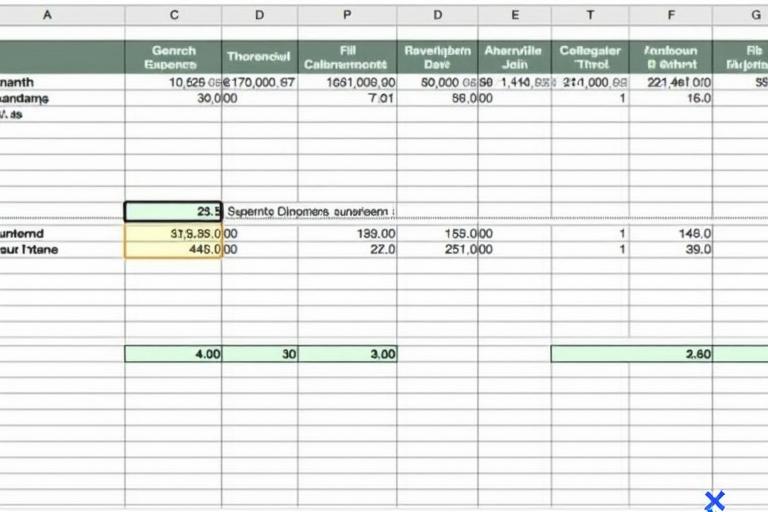The image size is (768, 512).
Task: Click the blue X icon at bottom right
Action: tap(714, 500)
